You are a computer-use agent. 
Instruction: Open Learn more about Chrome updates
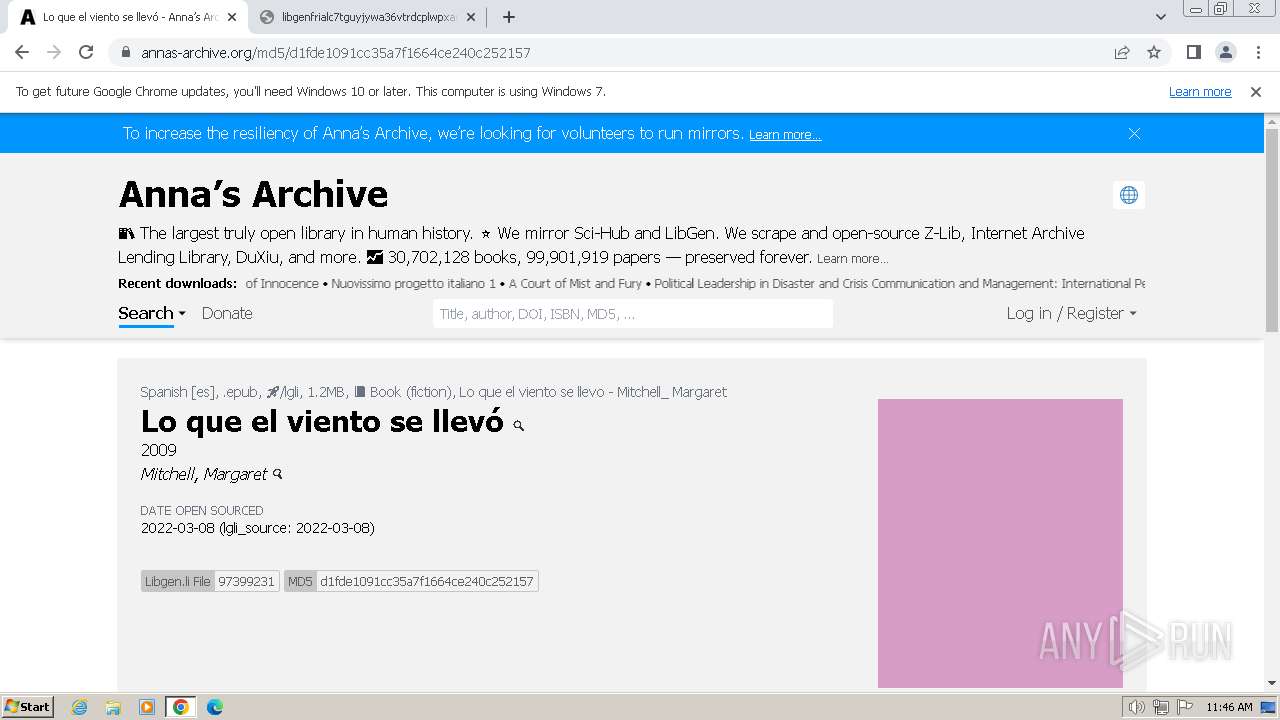(x=1200, y=92)
